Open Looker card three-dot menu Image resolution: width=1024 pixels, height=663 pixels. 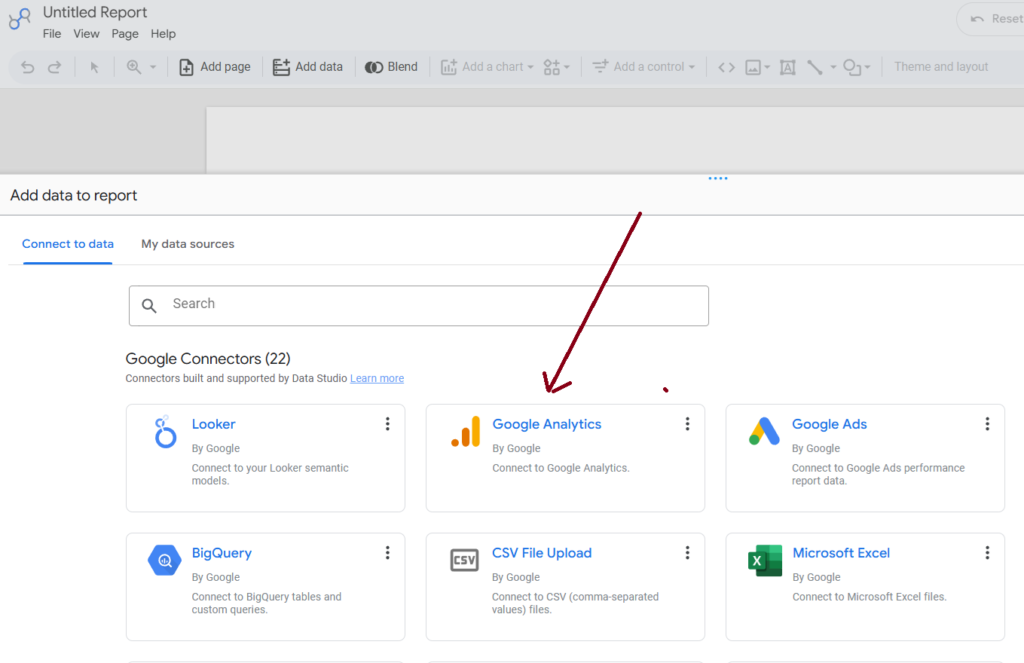click(387, 424)
